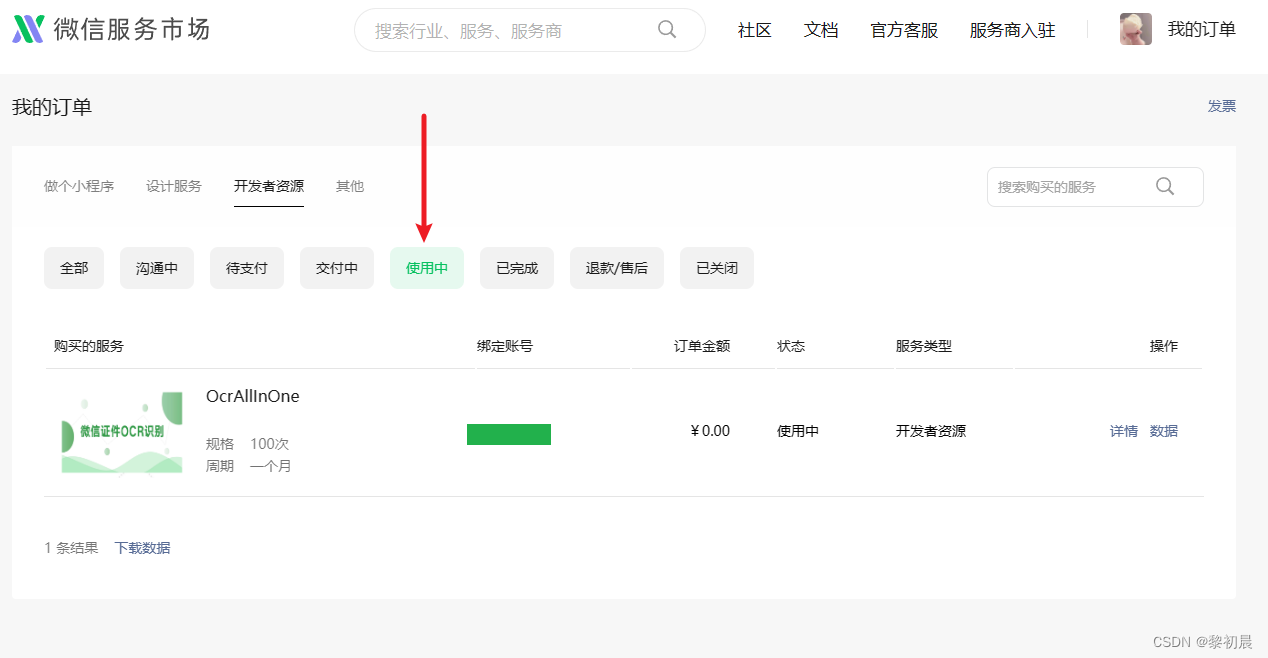The height and width of the screenshot is (658, 1268).
Task: Click the magnifier icon in purchased services search
Action: 1165,186
